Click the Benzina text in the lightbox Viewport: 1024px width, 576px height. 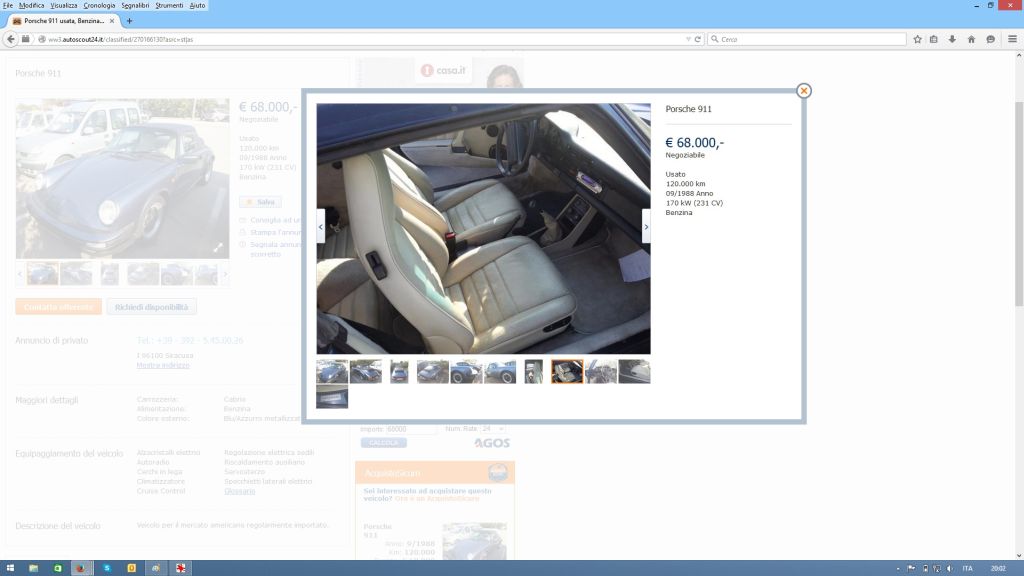[679, 212]
